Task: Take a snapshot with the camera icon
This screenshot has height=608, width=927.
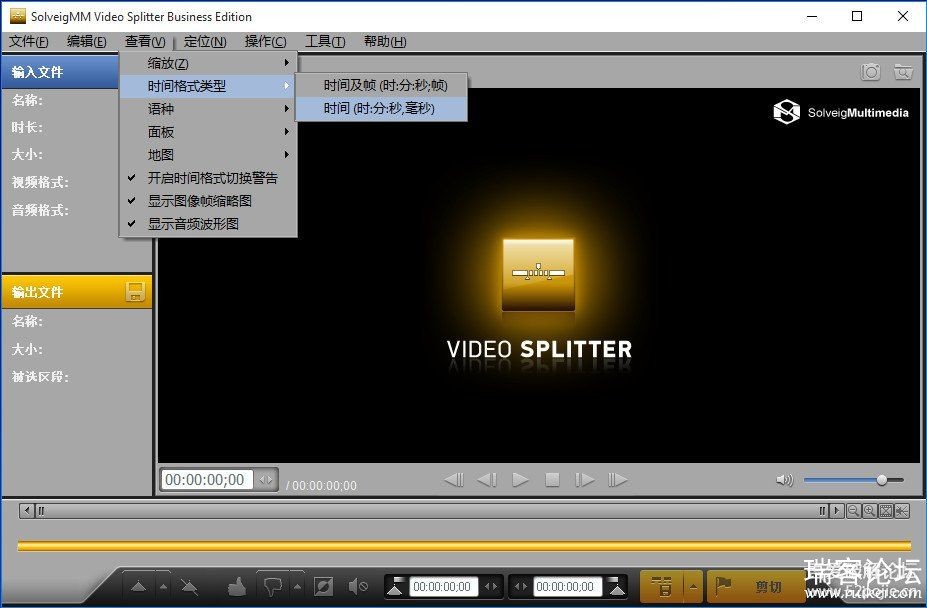Action: click(870, 72)
